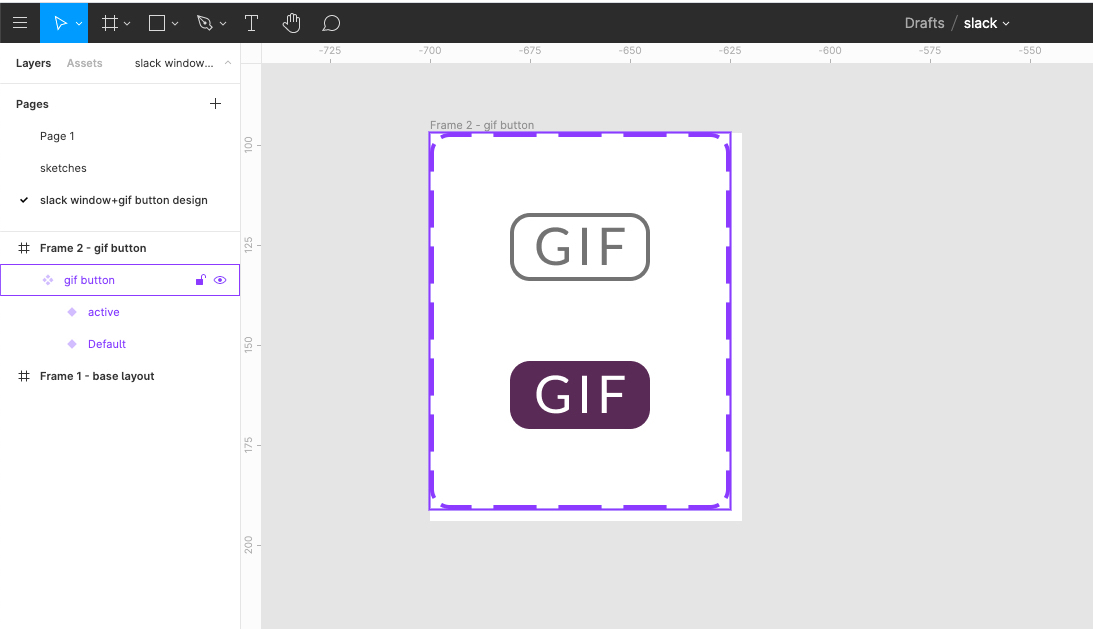Open Drafts from the breadcrumb

[922, 22]
